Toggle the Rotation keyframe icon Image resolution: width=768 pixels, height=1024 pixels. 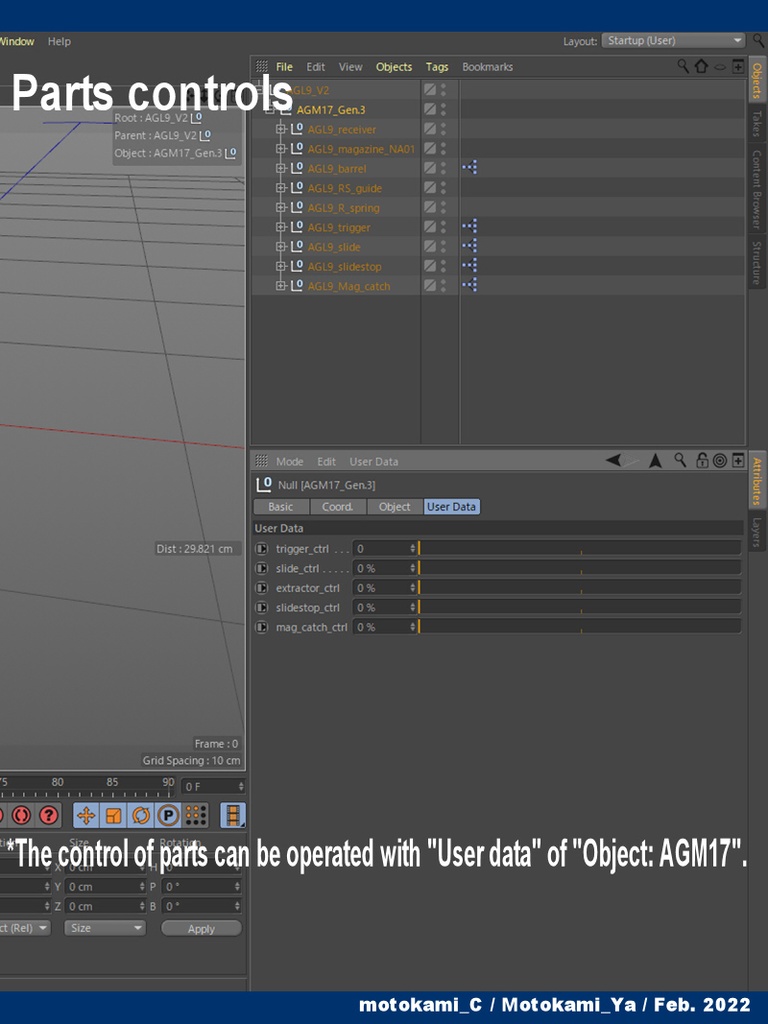(x=141, y=815)
